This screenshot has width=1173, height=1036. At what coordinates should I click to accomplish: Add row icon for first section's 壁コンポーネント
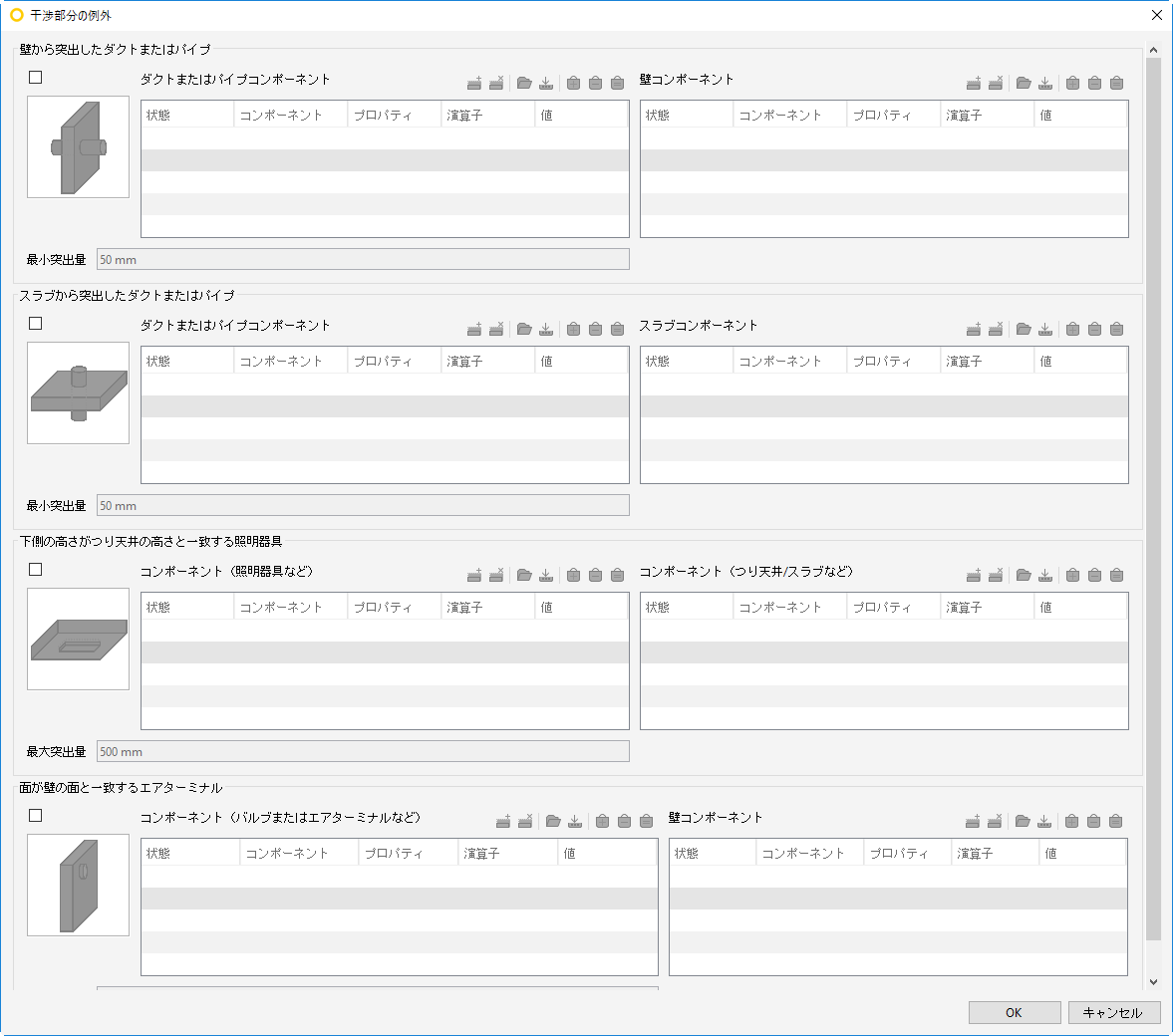(x=974, y=83)
